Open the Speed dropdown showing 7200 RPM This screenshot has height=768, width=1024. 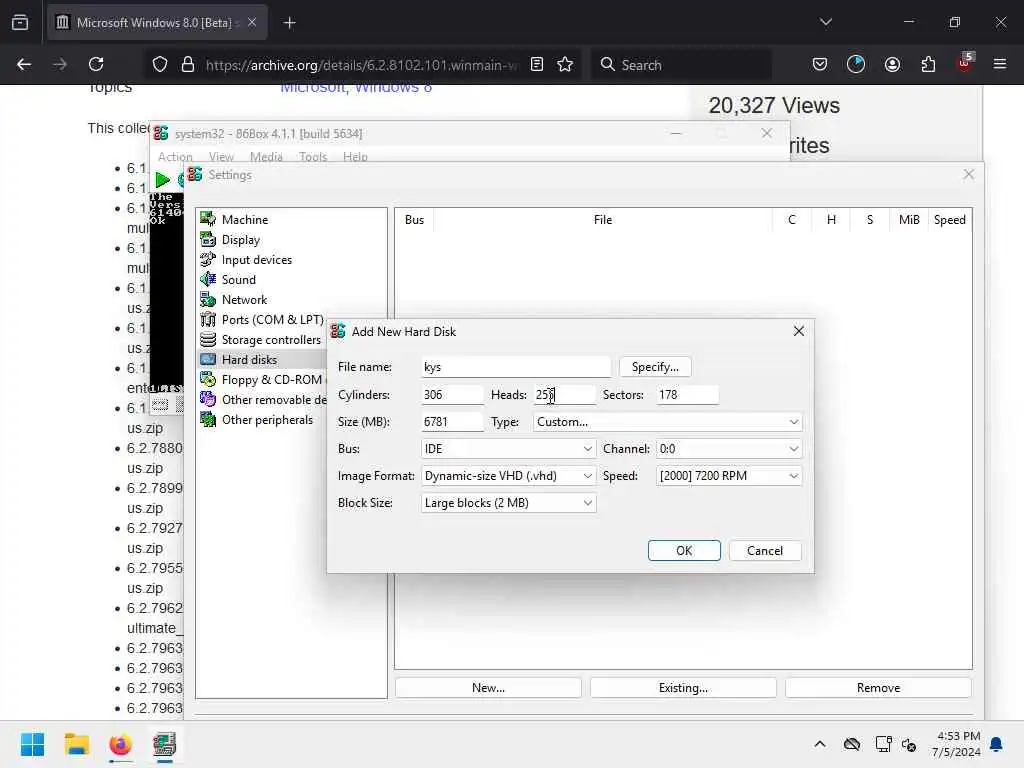[x=728, y=476]
